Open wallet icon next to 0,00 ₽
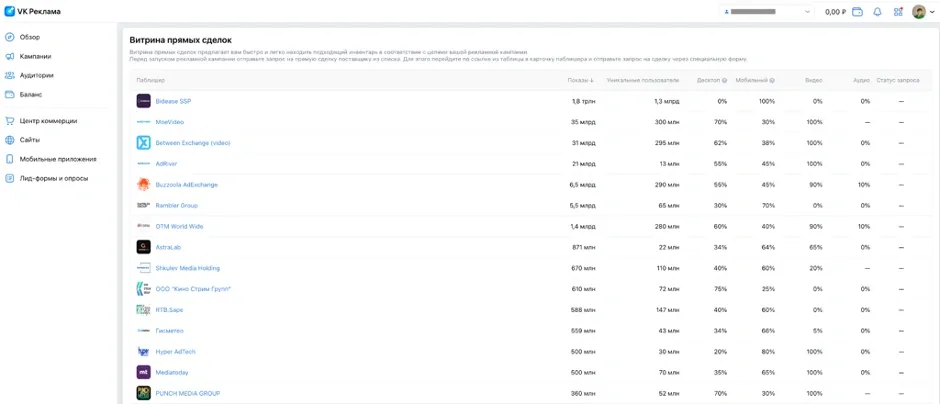941x404 pixels. tap(858, 12)
